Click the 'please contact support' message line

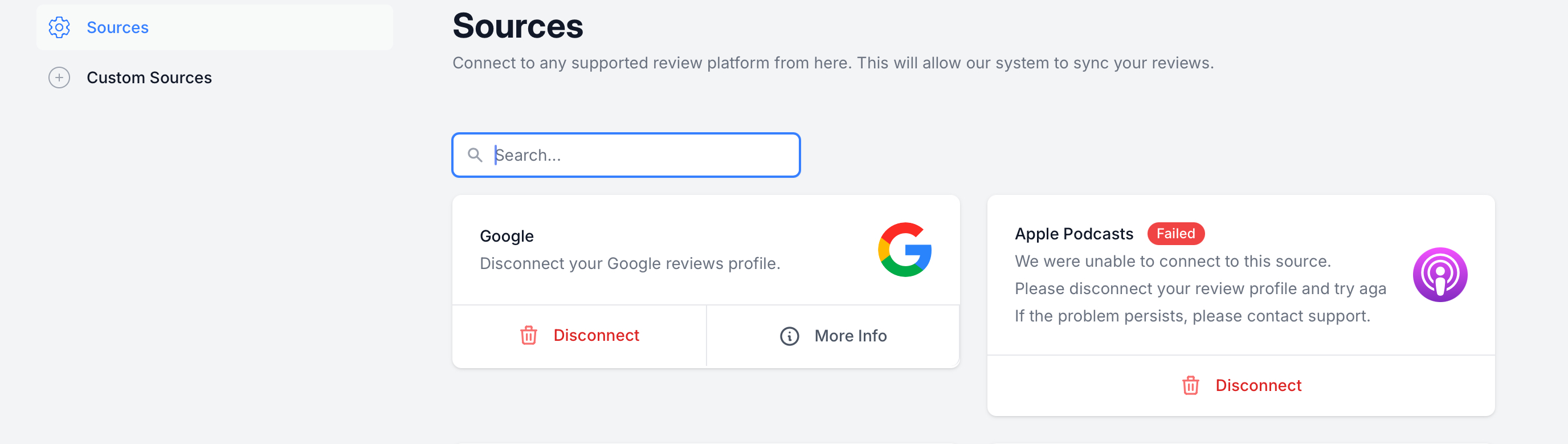coord(1192,316)
